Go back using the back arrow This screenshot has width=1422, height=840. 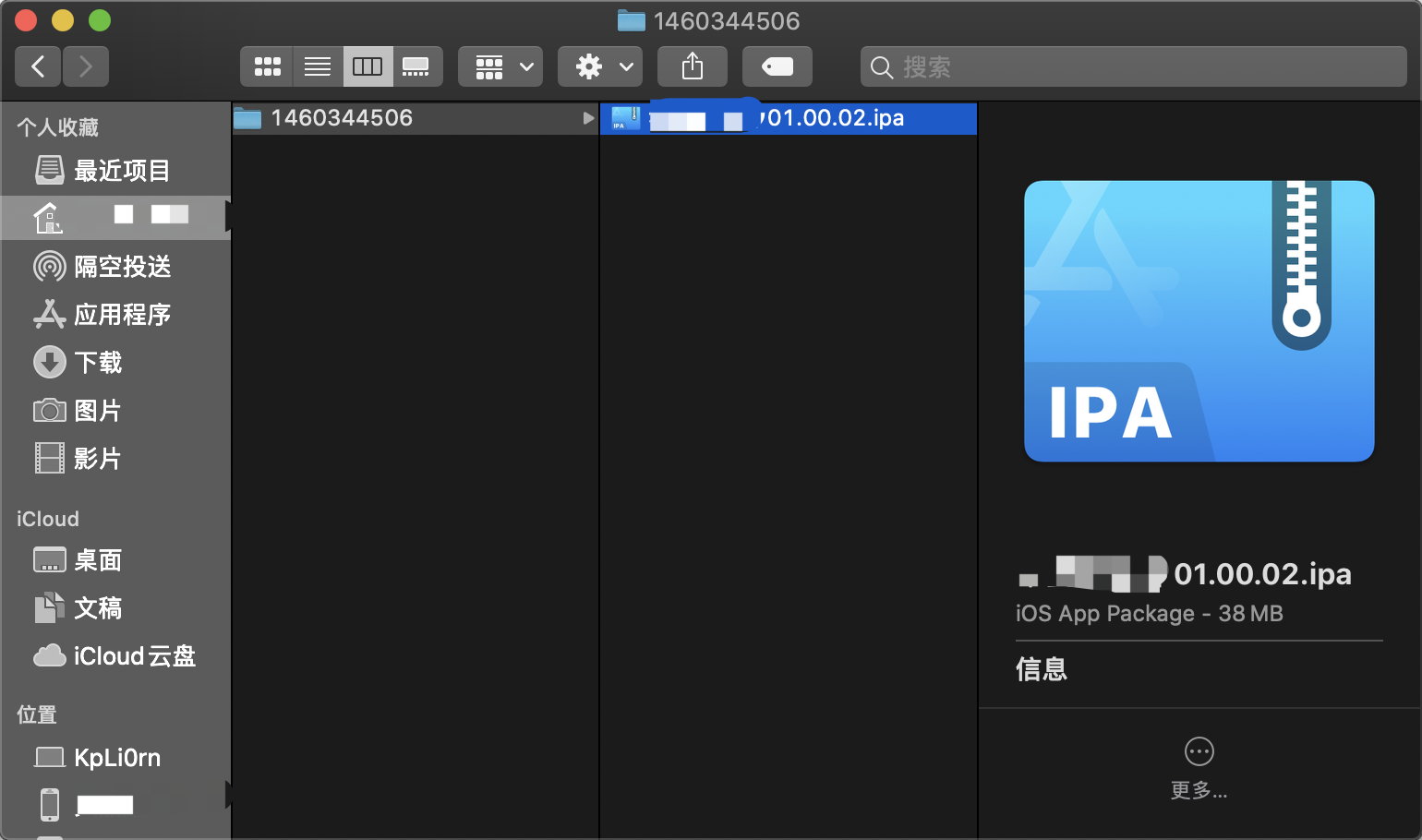[38, 66]
